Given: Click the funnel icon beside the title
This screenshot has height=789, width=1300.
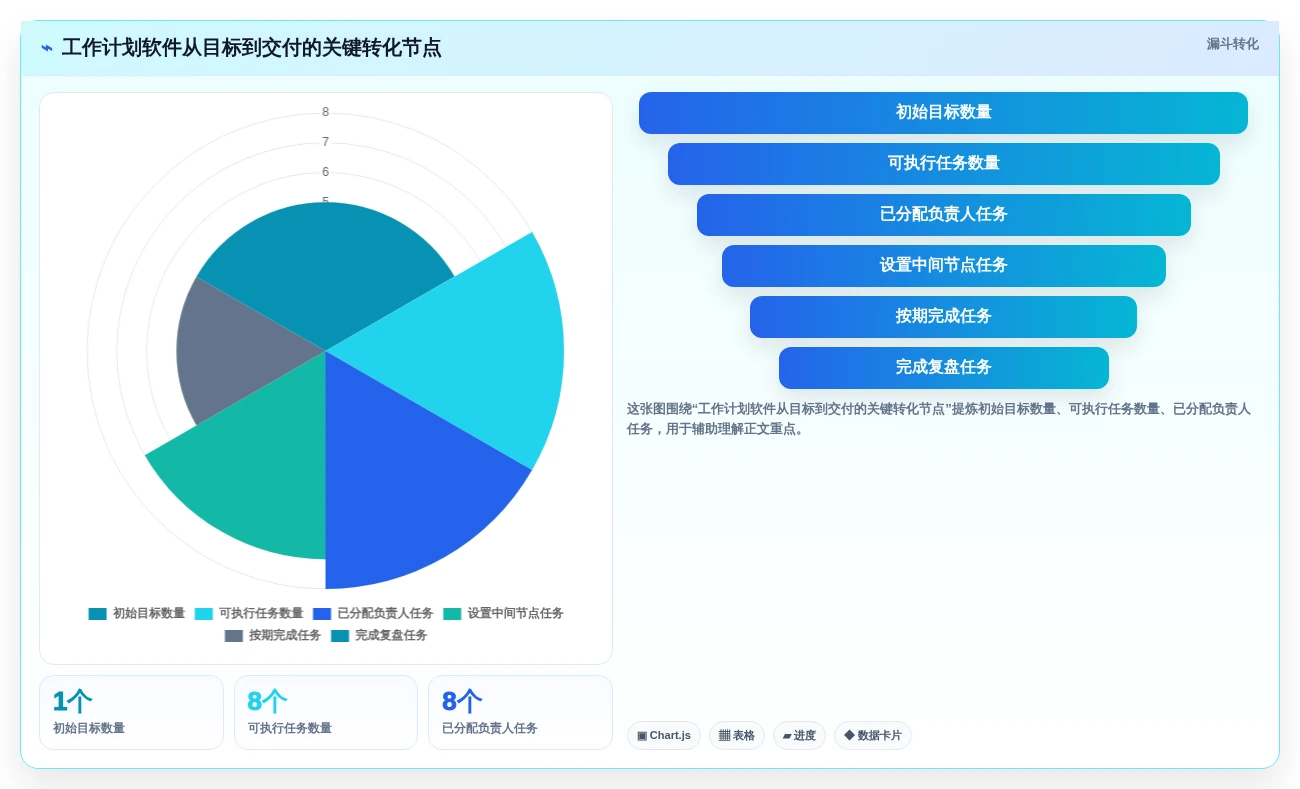Looking at the screenshot, I should [47, 48].
